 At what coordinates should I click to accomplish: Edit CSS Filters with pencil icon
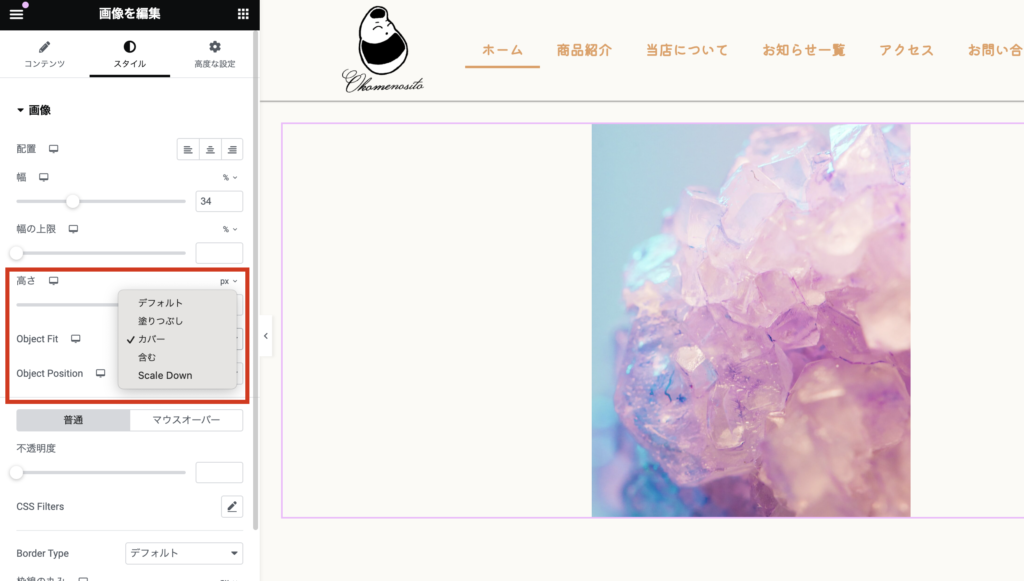(x=232, y=507)
